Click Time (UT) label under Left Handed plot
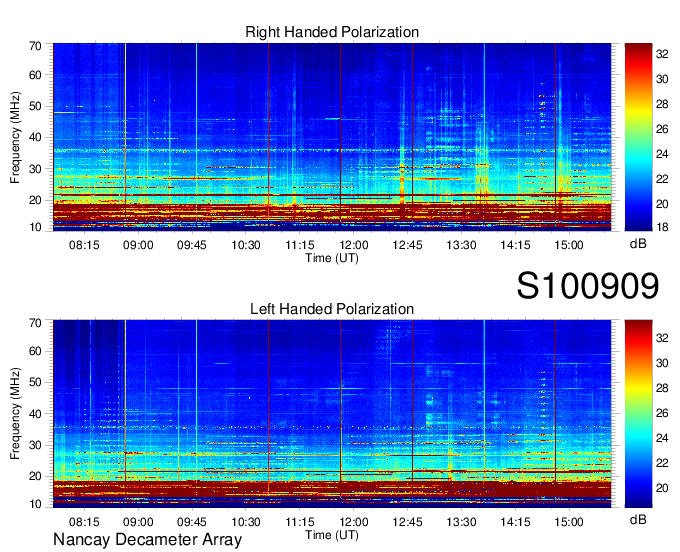Image resolution: width=680 pixels, height=552 pixels. (332, 535)
